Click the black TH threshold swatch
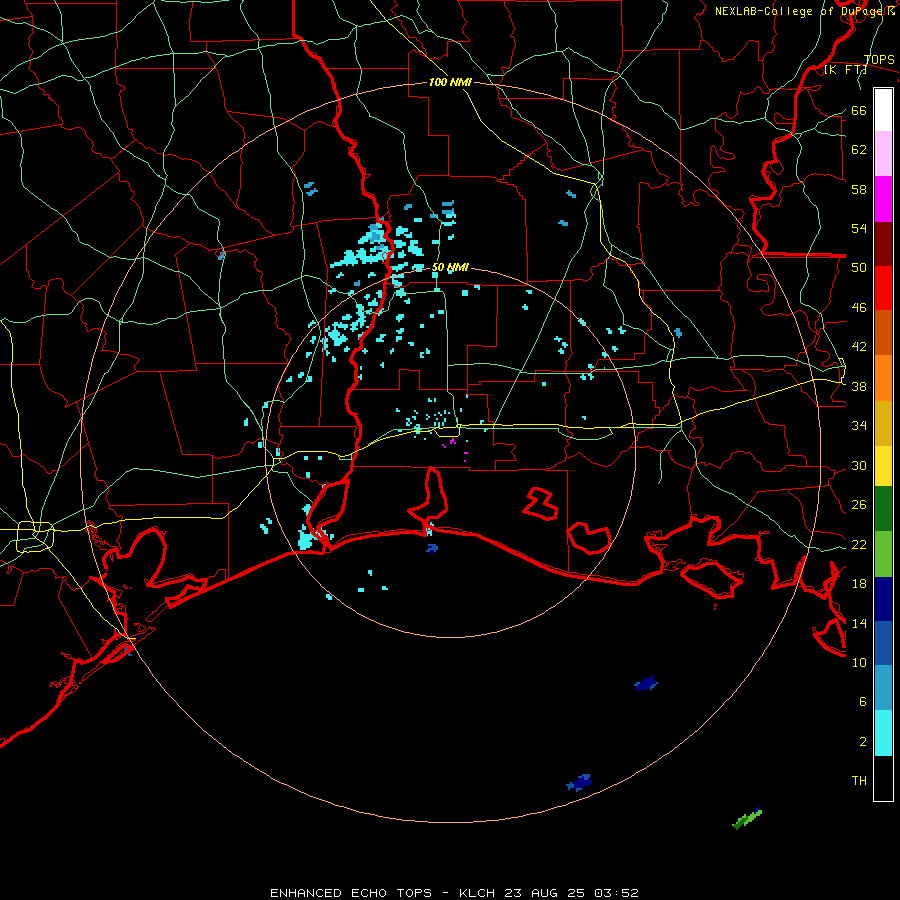Viewport: 900px width, 900px height. 883,778
